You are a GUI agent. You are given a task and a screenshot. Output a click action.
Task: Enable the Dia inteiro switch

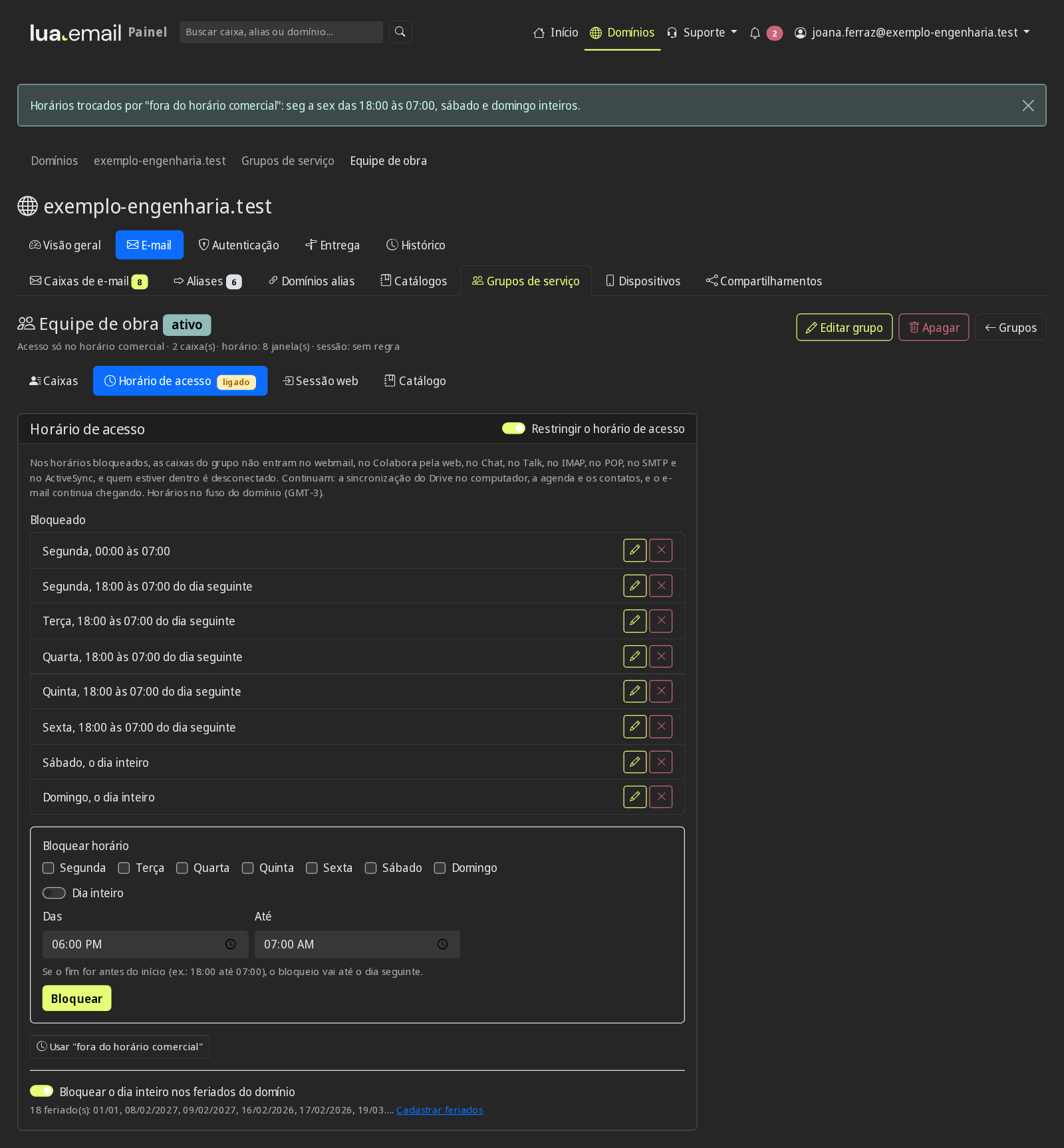54,893
